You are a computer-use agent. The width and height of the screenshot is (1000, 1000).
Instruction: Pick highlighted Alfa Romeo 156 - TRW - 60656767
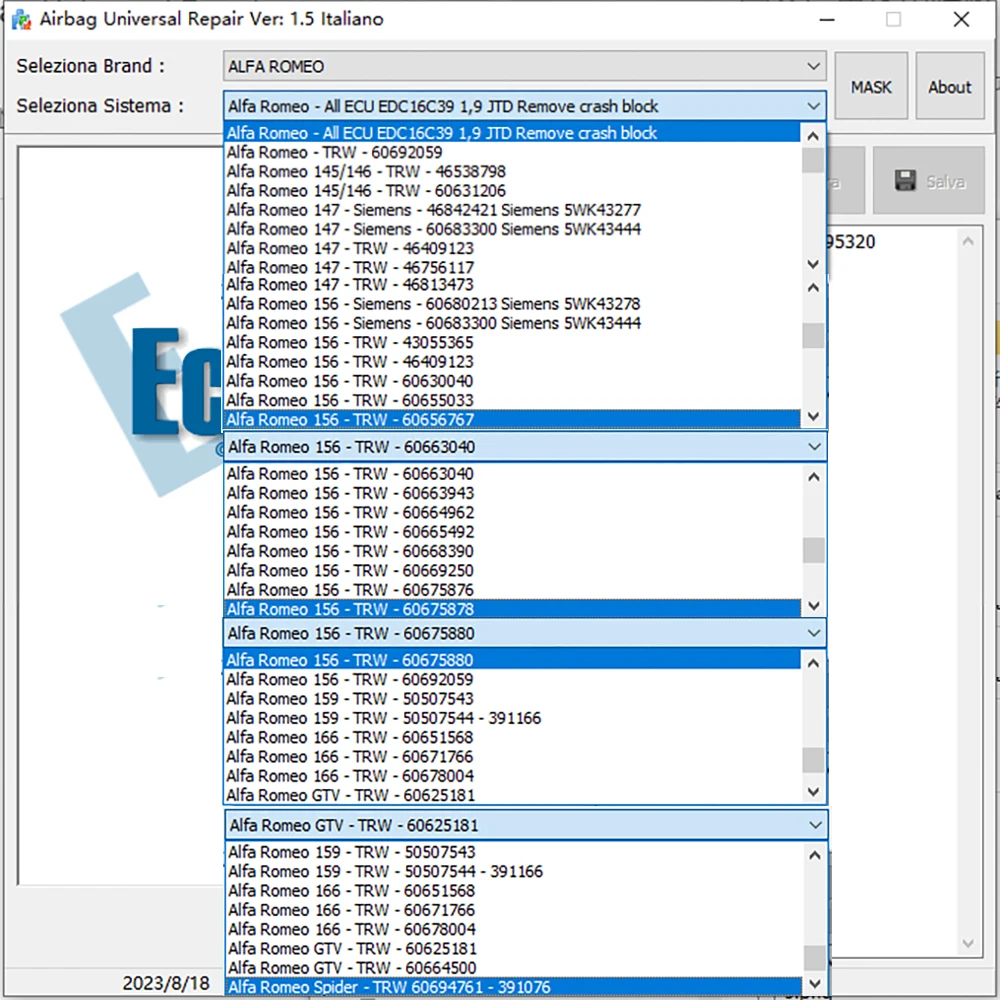(512, 419)
